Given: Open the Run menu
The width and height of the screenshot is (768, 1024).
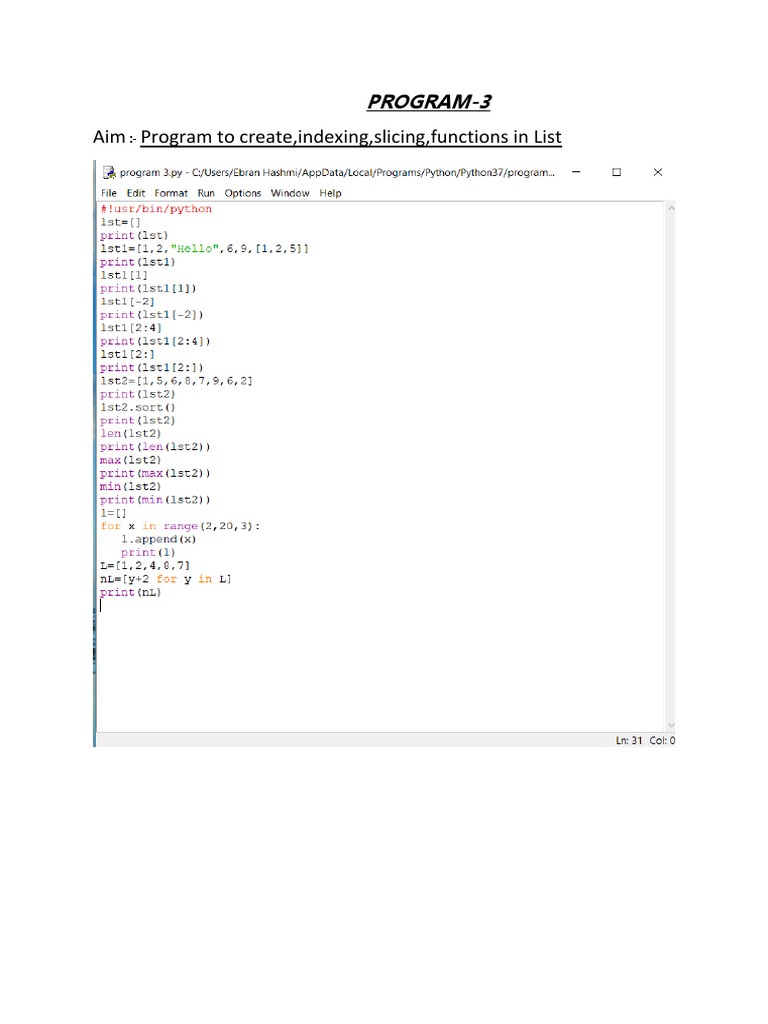Looking at the screenshot, I should (x=206, y=193).
